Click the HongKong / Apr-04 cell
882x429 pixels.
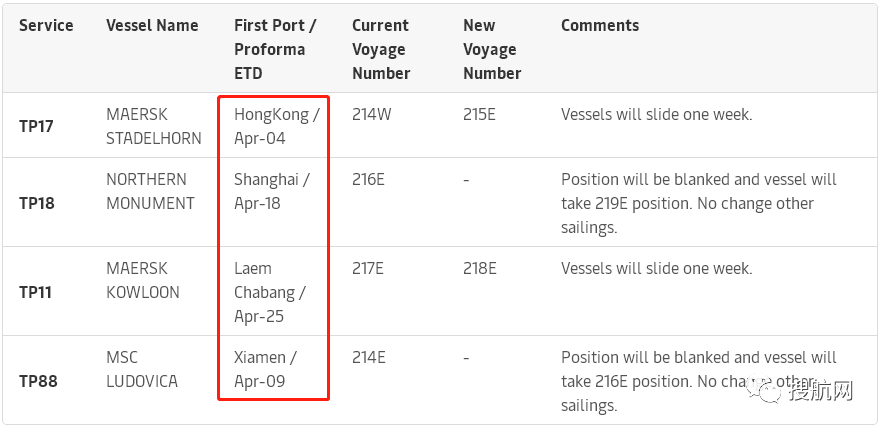pos(276,127)
